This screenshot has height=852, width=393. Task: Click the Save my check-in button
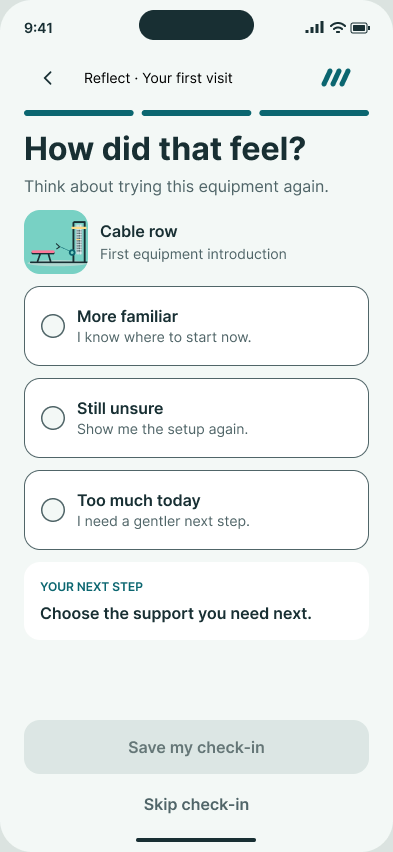click(x=196, y=747)
